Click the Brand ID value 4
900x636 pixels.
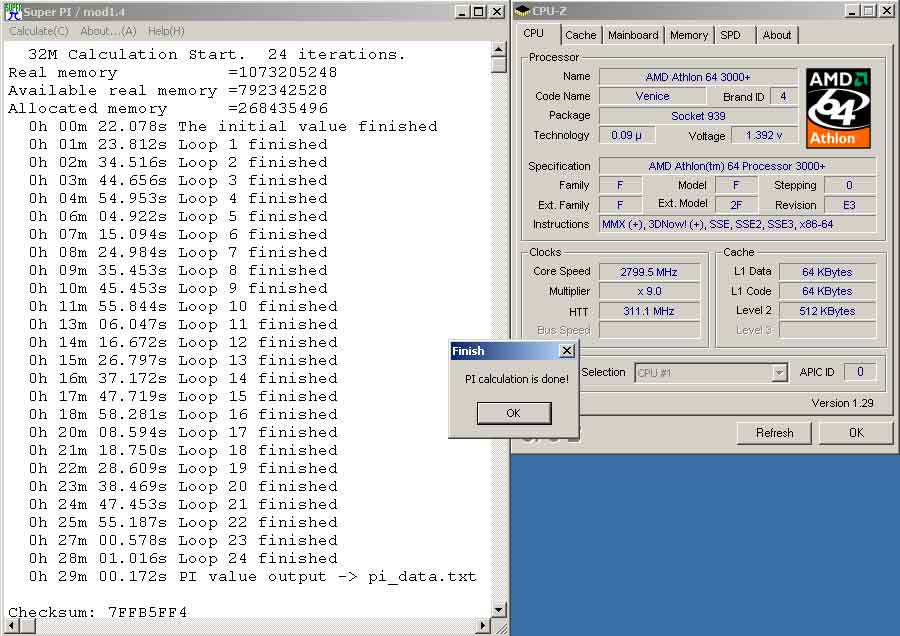(783, 96)
